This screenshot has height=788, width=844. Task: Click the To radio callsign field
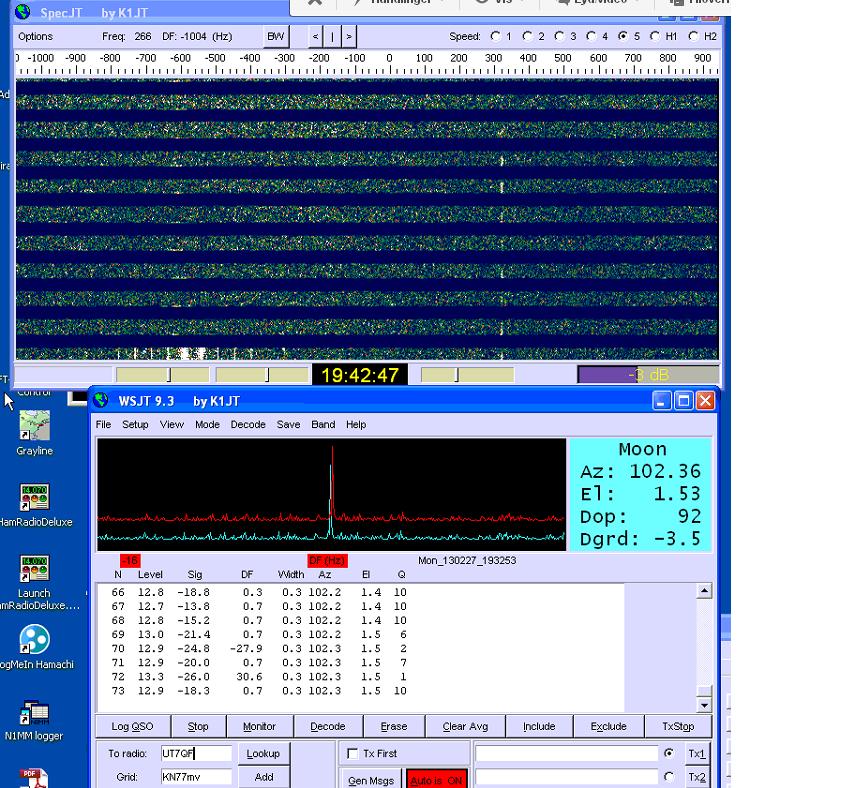[x=196, y=753]
